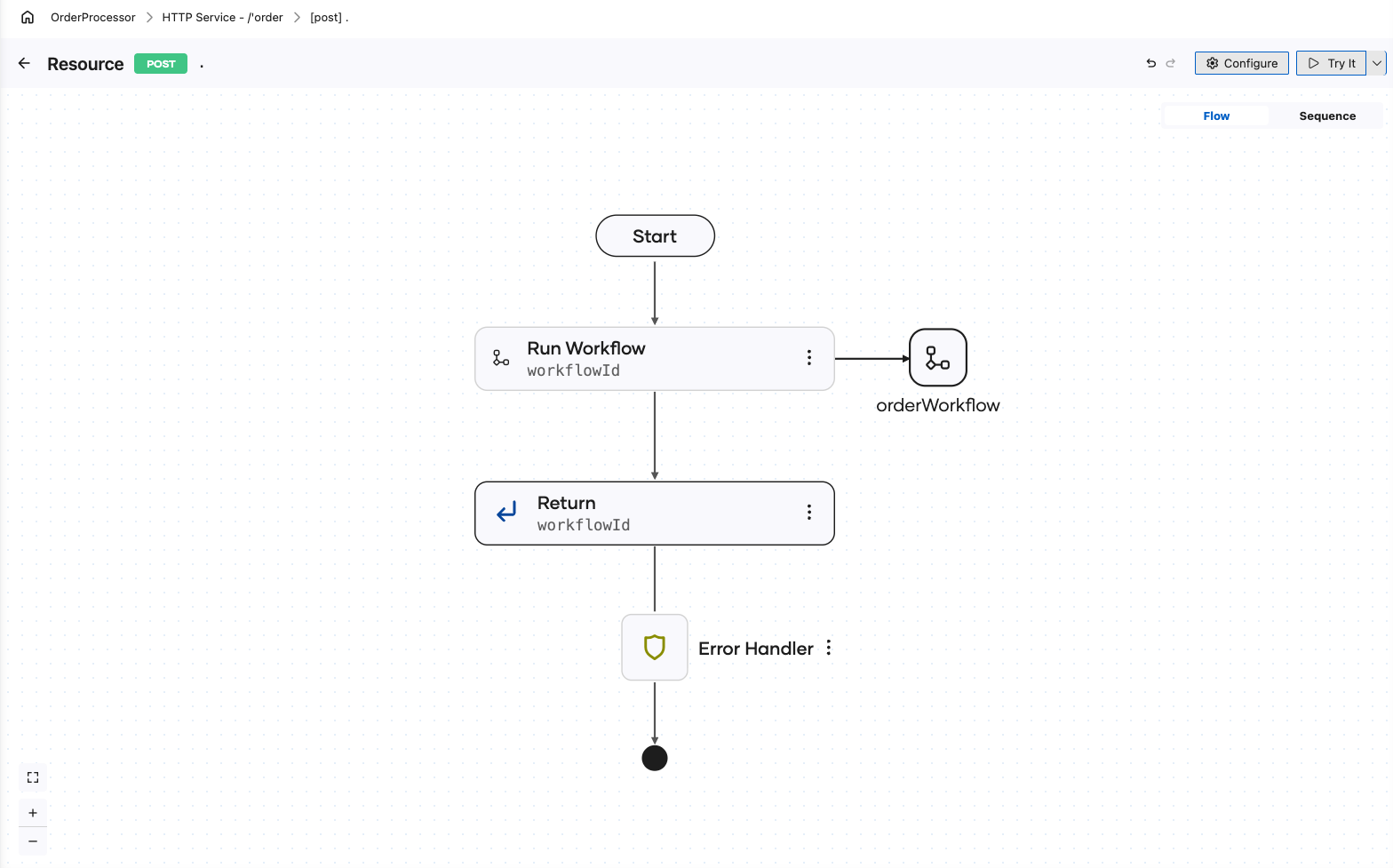Zoom out with the minus icon
The height and width of the screenshot is (868, 1393).
(x=33, y=841)
